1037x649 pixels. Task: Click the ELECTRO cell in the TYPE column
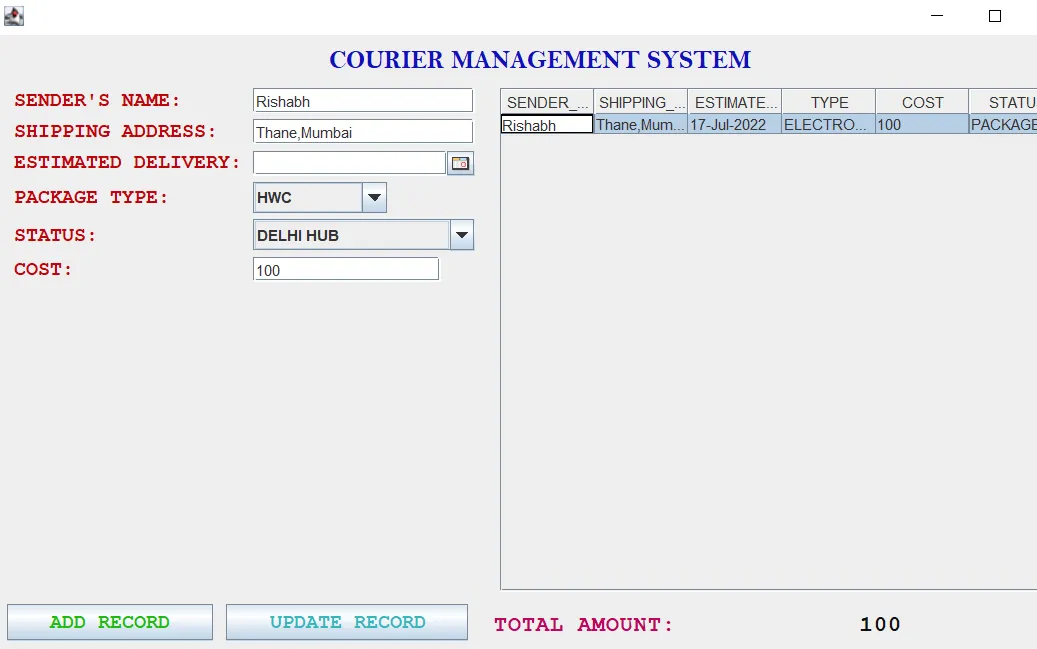pyautogui.click(x=827, y=125)
